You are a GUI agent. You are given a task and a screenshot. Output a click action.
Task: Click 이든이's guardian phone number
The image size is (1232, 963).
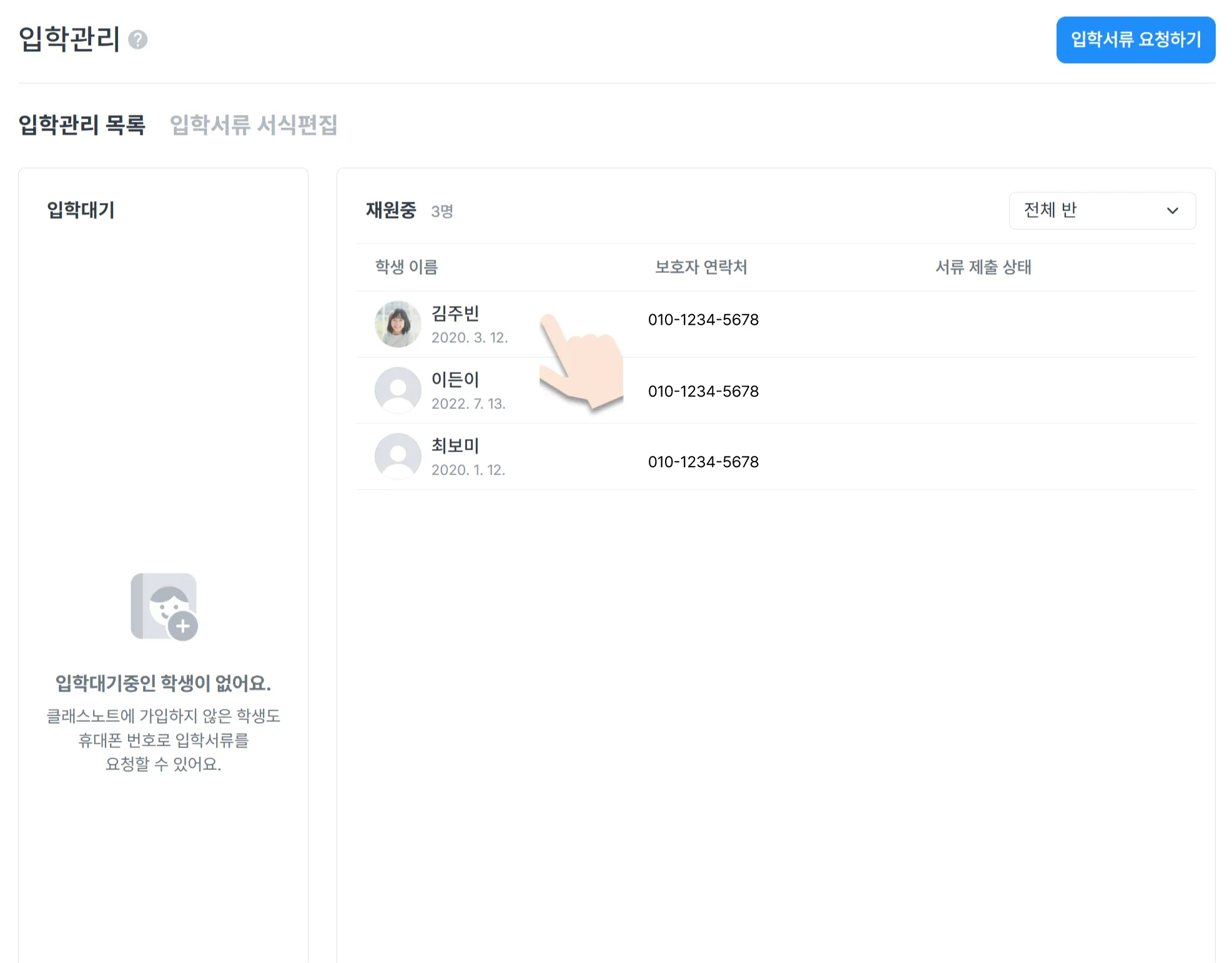click(x=703, y=392)
